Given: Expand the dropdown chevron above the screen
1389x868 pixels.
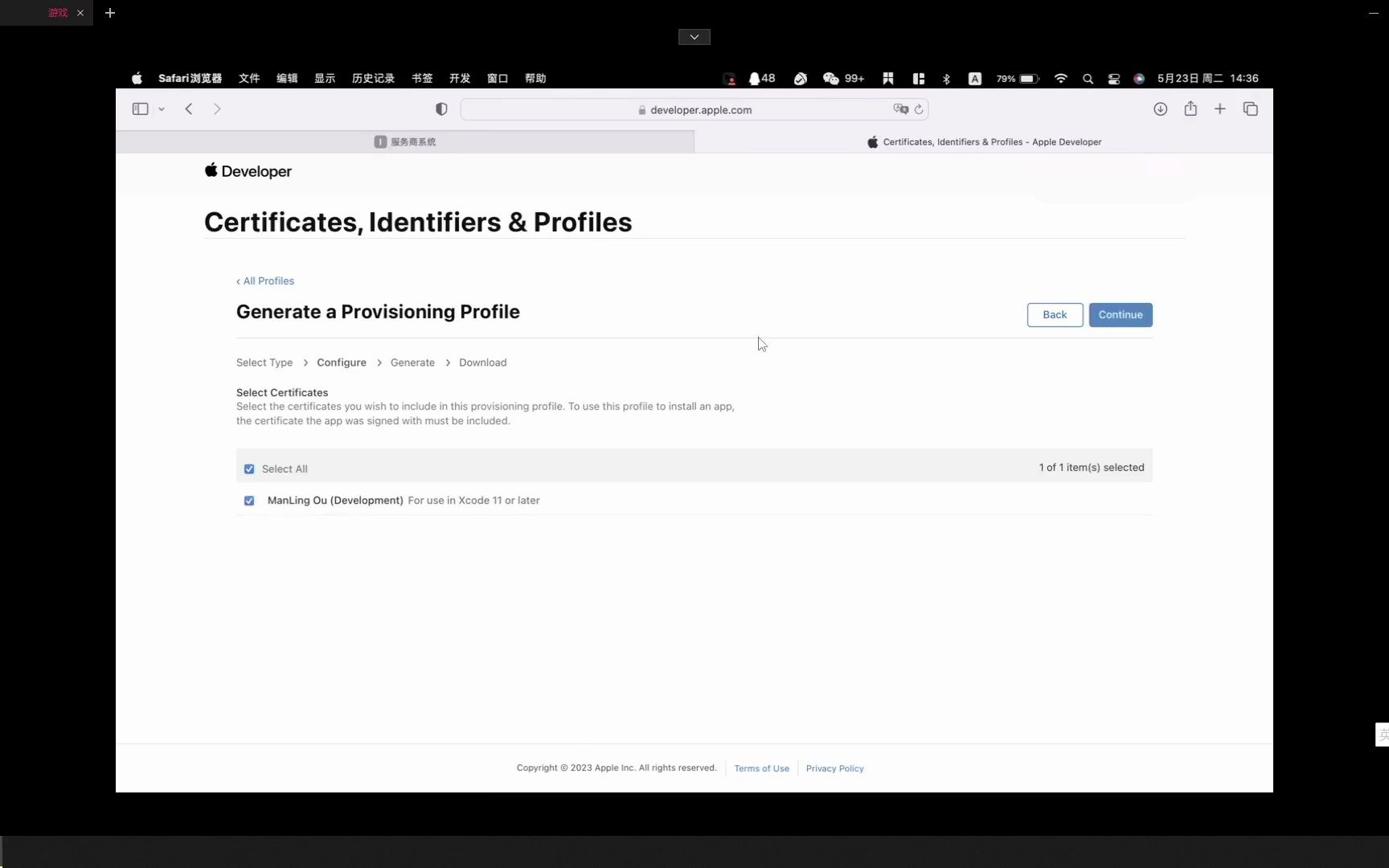Looking at the screenshot, I should pos(694,37).
